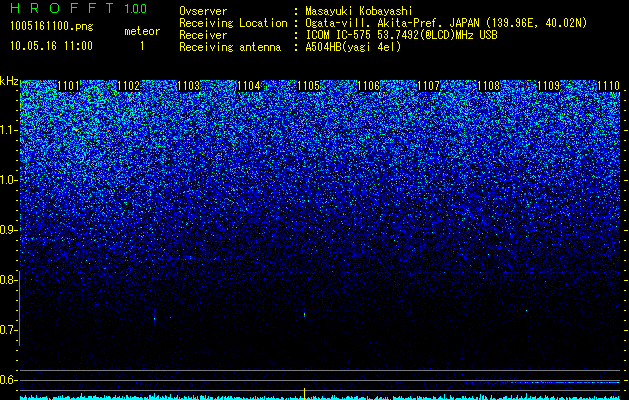
Task: Click the file name 1005161100.png
Action: [x=52, y=26]
